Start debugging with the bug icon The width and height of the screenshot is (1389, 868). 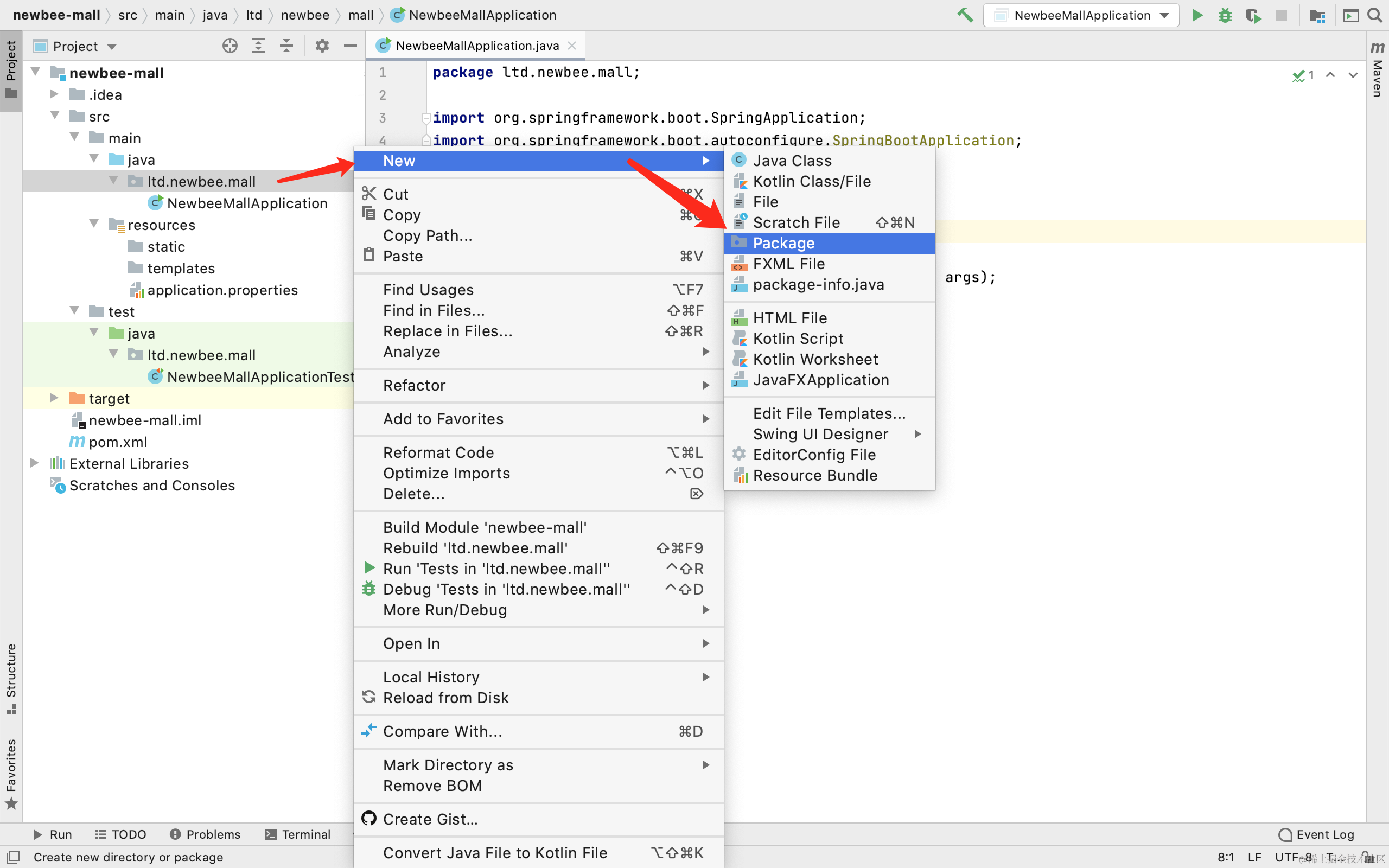(1225, 15)
